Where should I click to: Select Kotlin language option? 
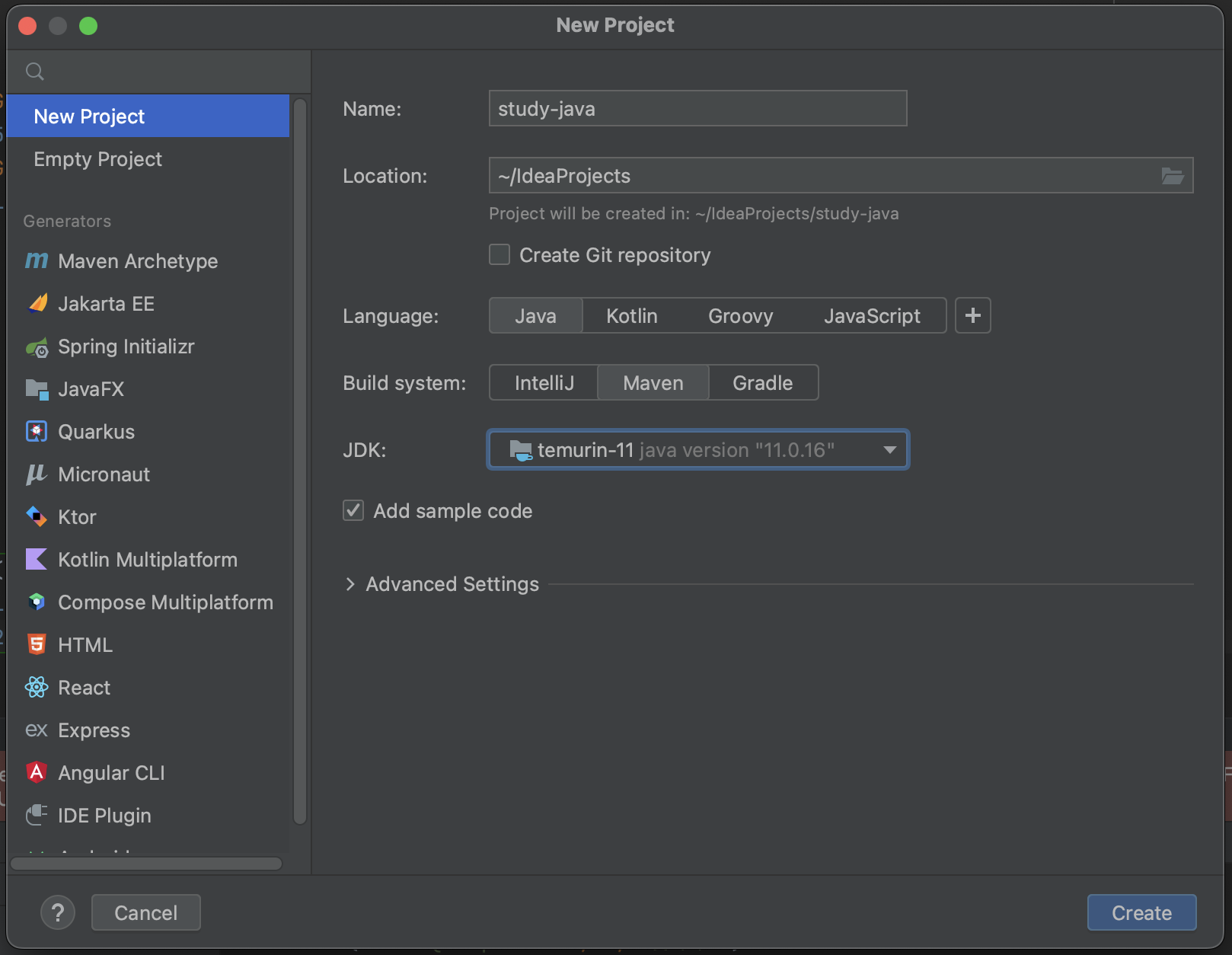click(x=632, y=315)
